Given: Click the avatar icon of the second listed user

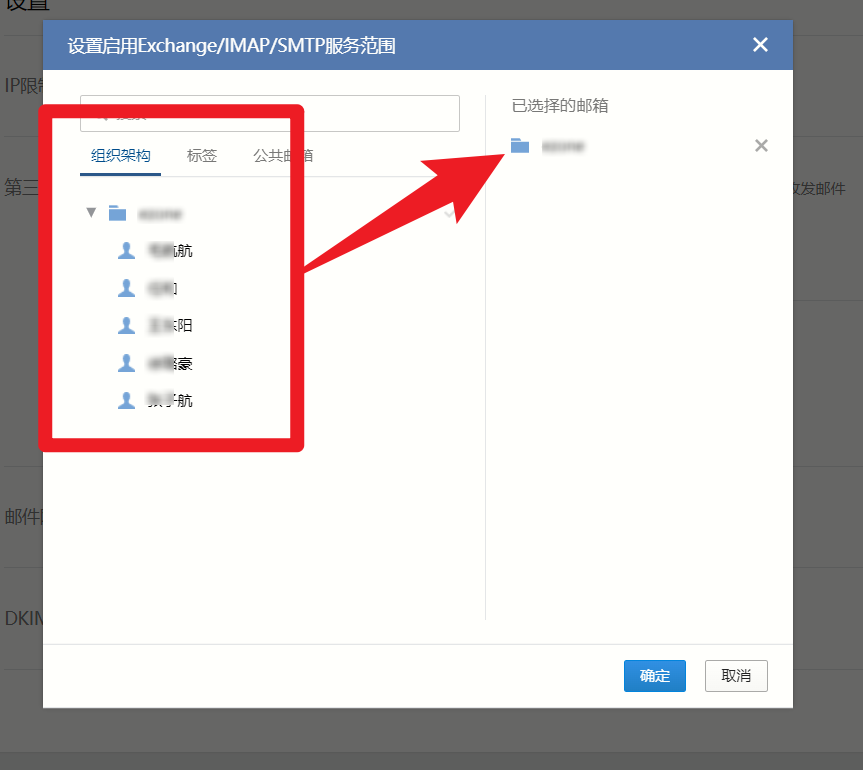Looking at the screenshot, I should click(126, 288).
